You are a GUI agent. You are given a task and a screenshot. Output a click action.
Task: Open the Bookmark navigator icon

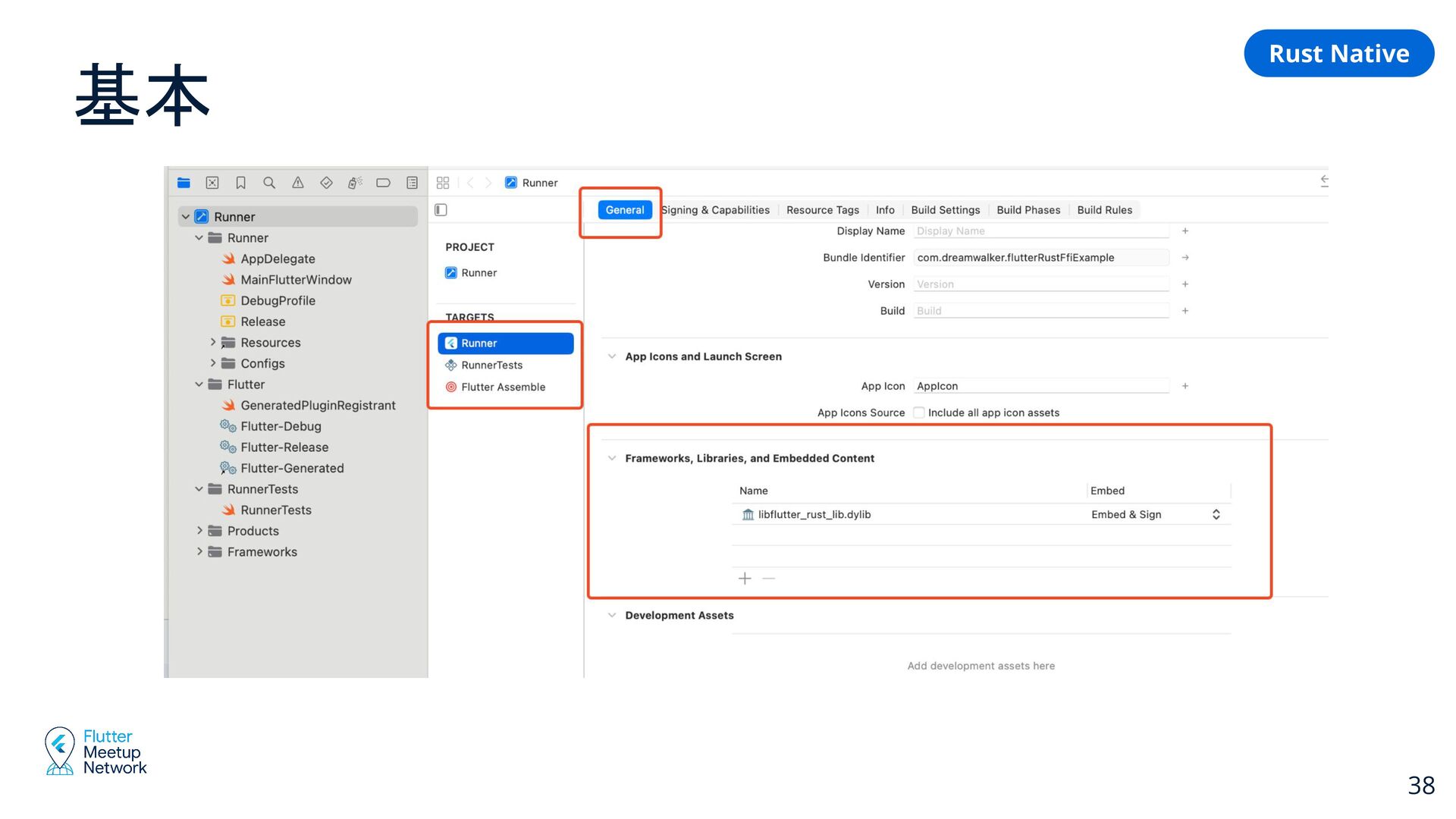(x=240, y=183)
